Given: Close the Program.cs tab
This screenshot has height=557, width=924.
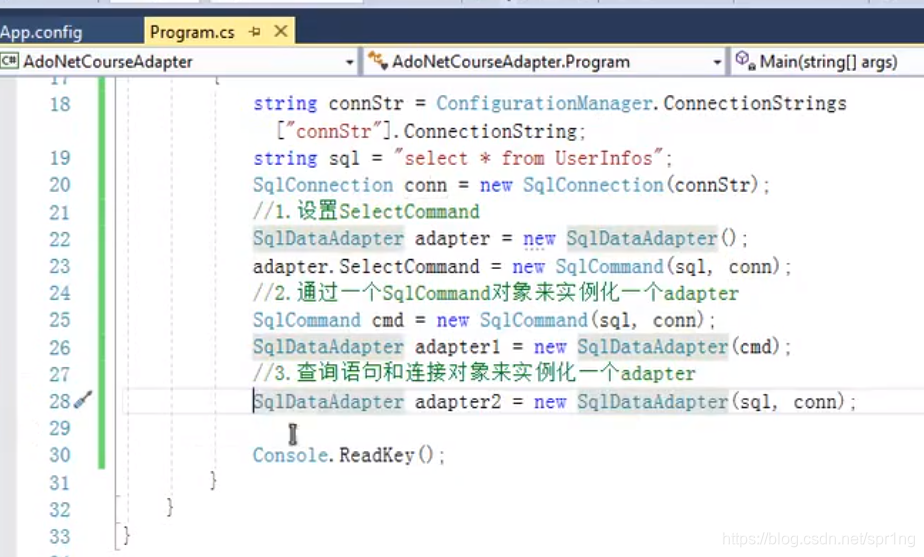Looking at the screenshot, I should click(x=281, y=31).
